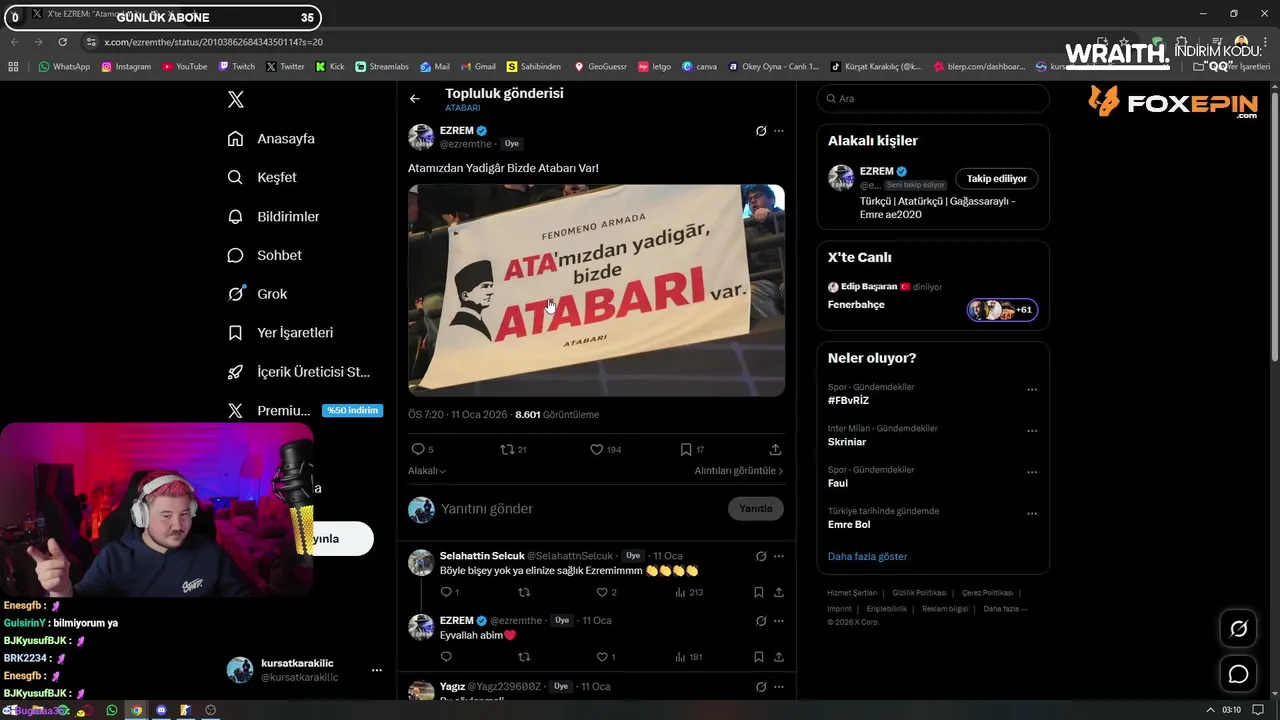
Task: Open Premium with %50 indirim badge
Action: tap(305, 411)
